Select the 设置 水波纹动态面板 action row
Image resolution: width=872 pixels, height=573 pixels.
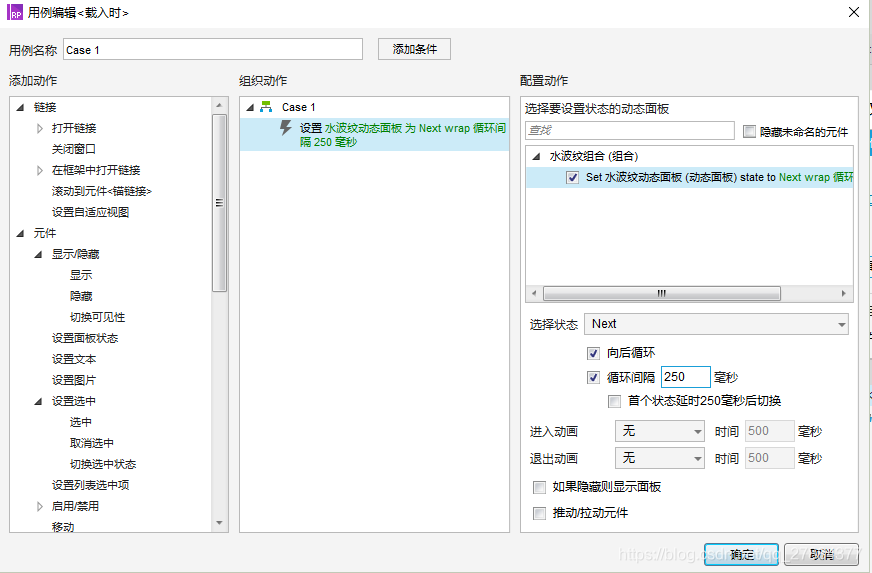point(374,135)
